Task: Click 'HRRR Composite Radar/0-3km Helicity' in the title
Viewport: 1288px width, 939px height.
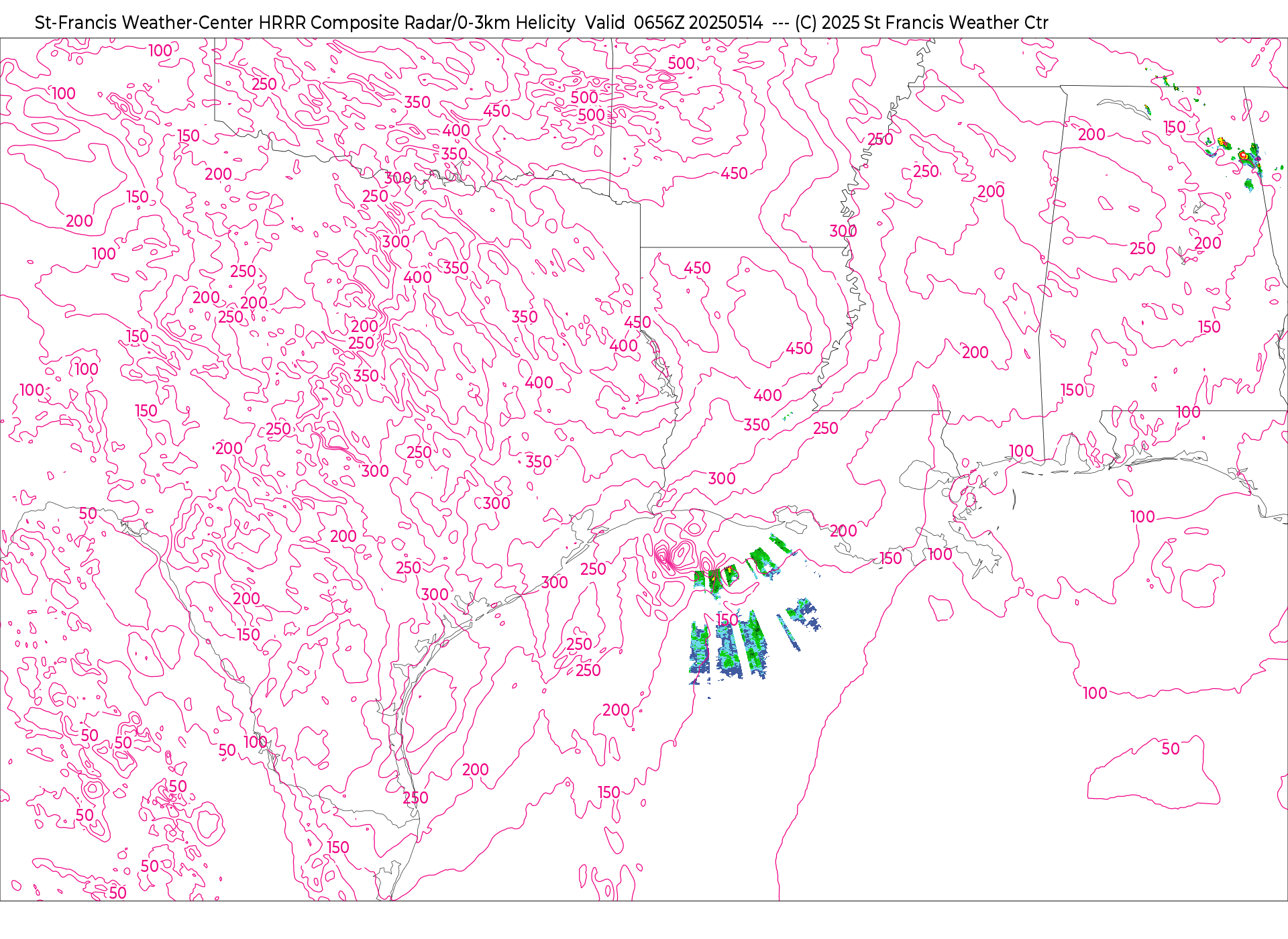Action: (x=417, y=23)
